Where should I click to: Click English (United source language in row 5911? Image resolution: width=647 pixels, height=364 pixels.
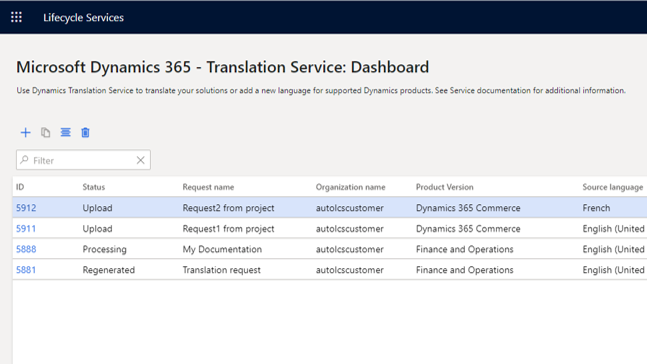[x=614, y=229]
